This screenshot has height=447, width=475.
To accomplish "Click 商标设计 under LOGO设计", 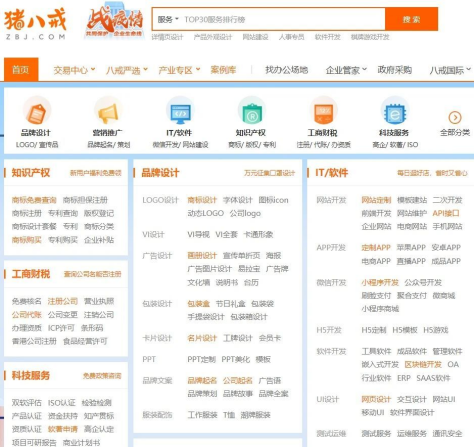I will (202, 200).
